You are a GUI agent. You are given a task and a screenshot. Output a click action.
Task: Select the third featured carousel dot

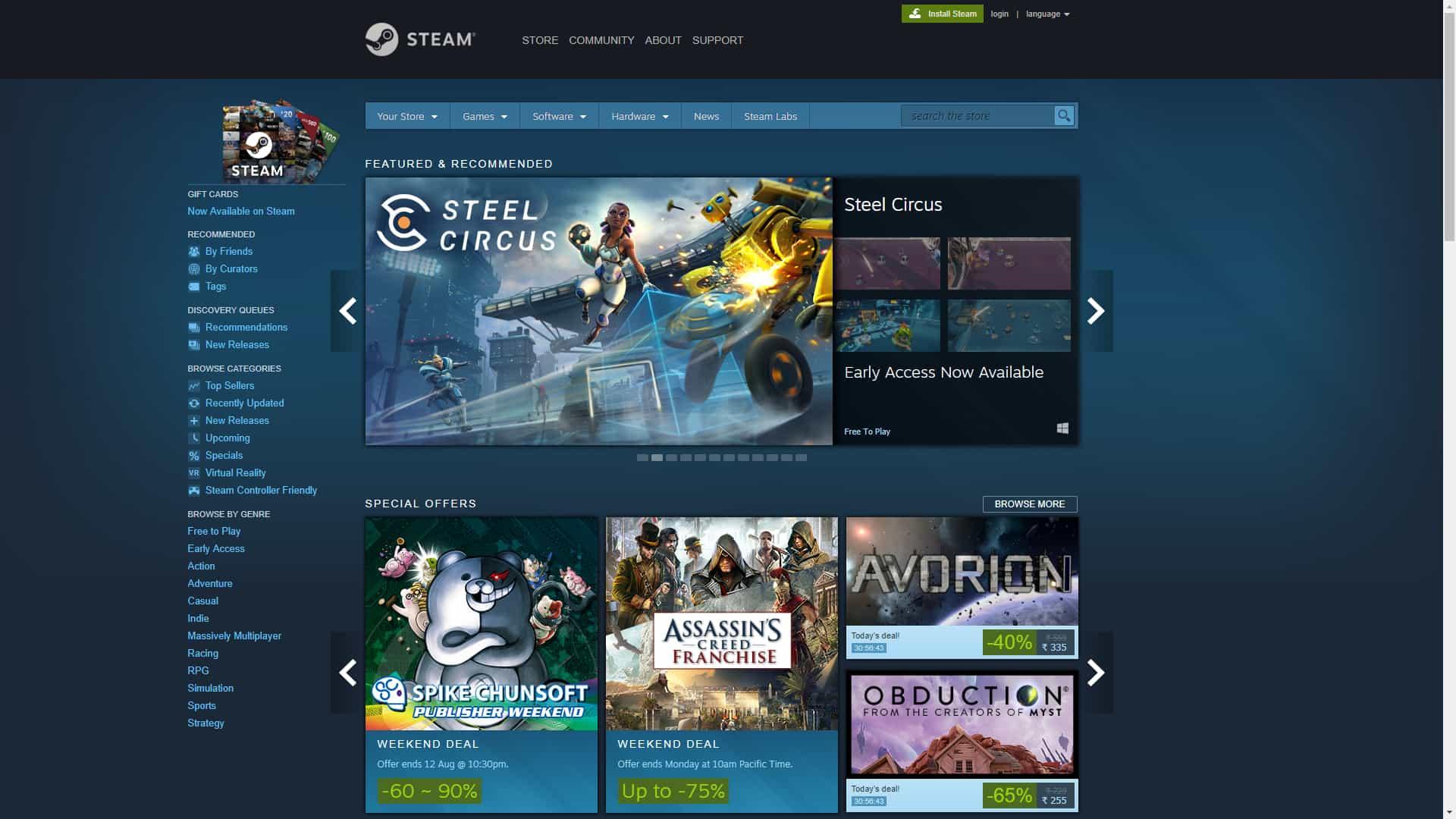(671, 458)
